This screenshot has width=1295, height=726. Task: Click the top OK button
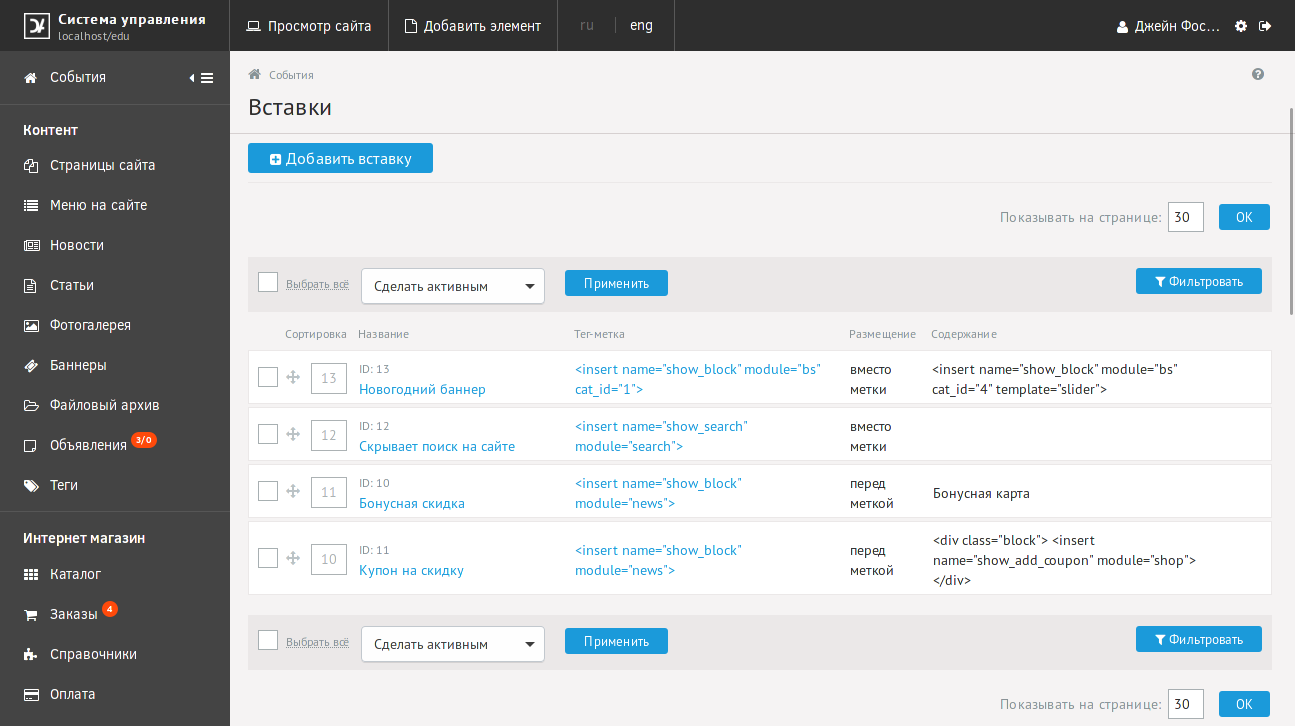coord(1244,217)
